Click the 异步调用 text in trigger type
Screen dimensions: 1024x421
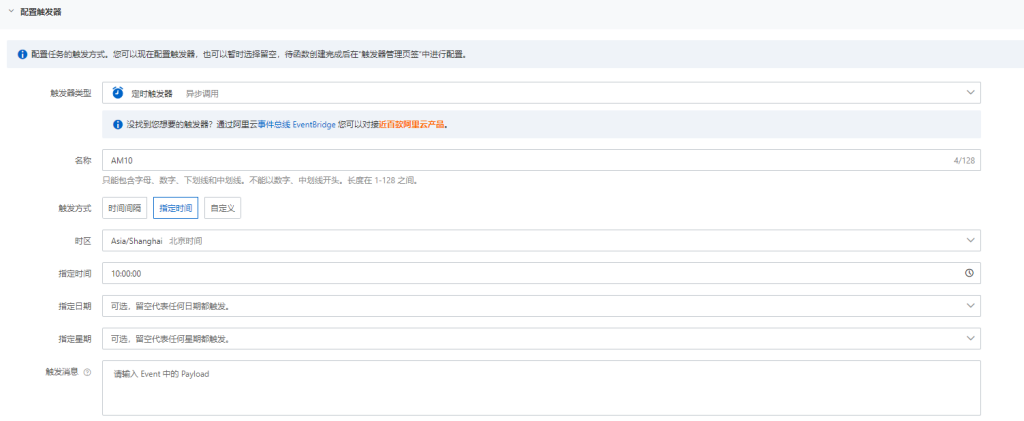[202, 93]
